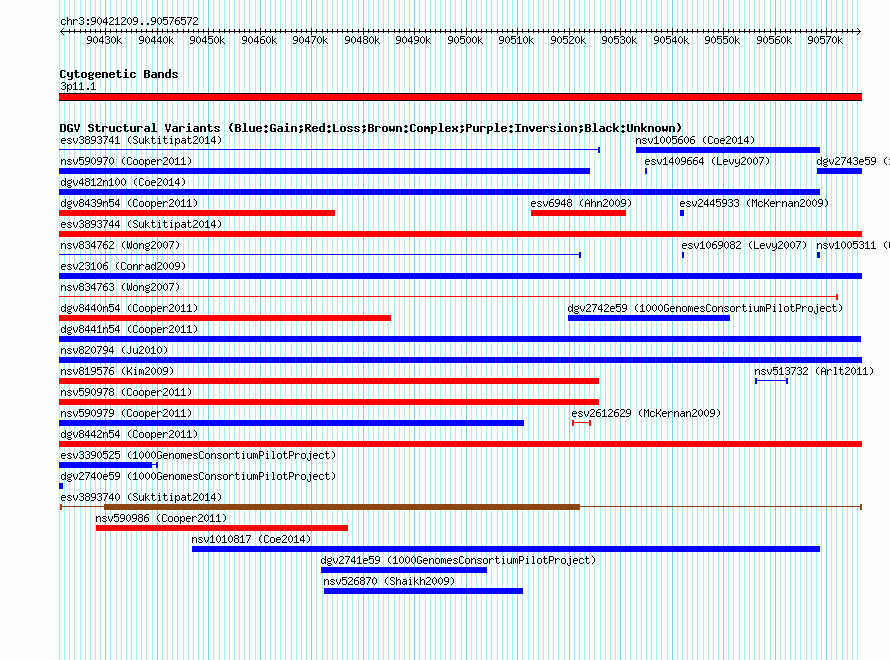Open the esv6948 (Ahn2009) variant label

coord(581,203)
